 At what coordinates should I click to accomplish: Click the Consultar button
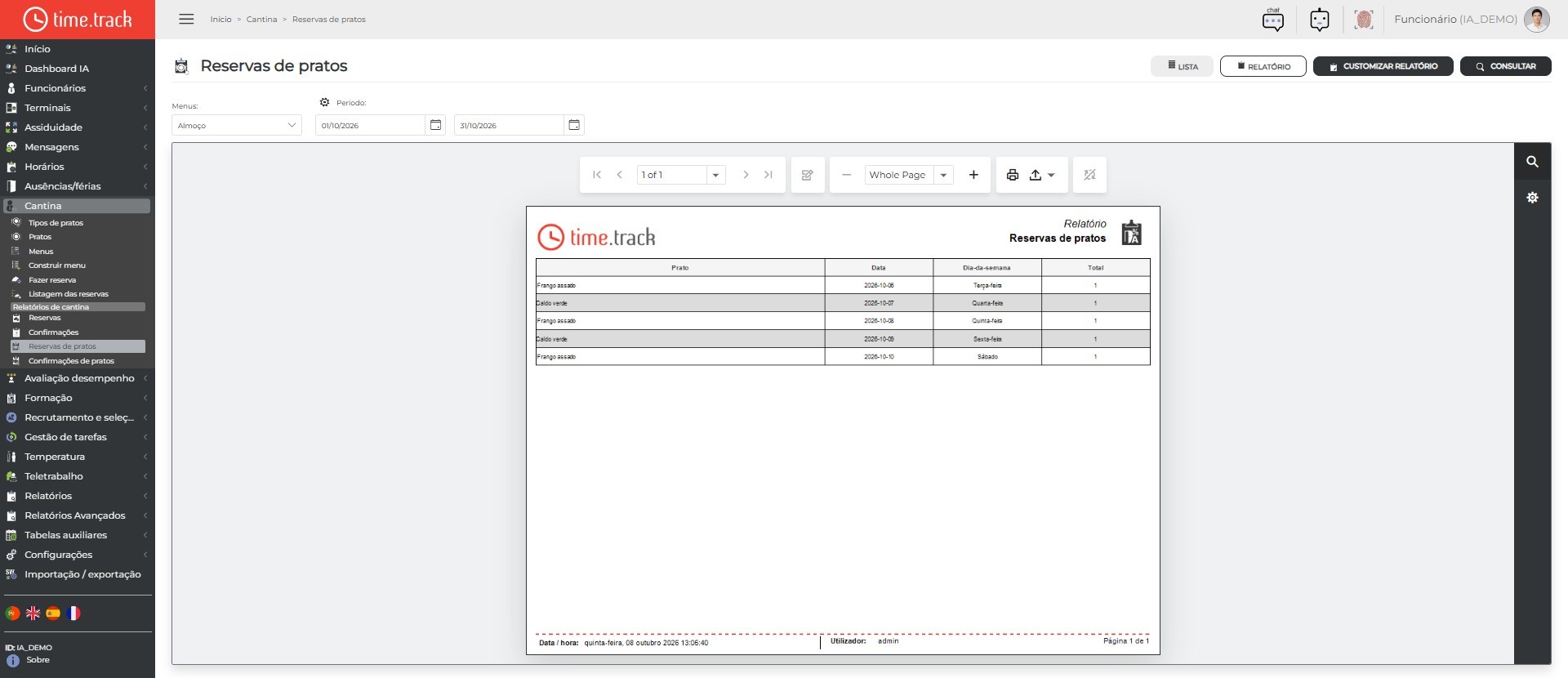click(1505, 66)
